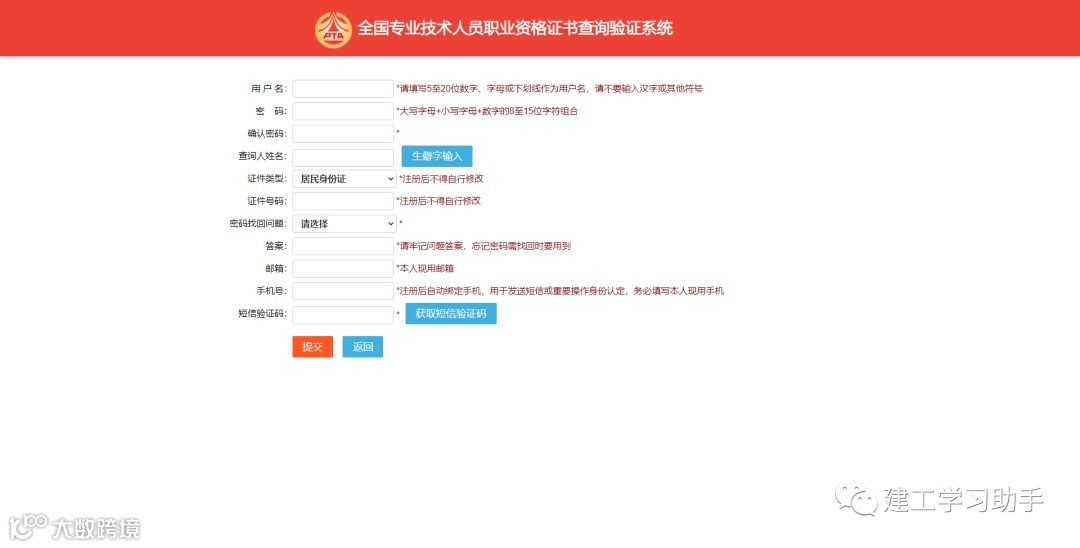Screen dimensions: 1080x548
Task: Click the phone hint 注册后自动绑定手机
Action: 560,291
